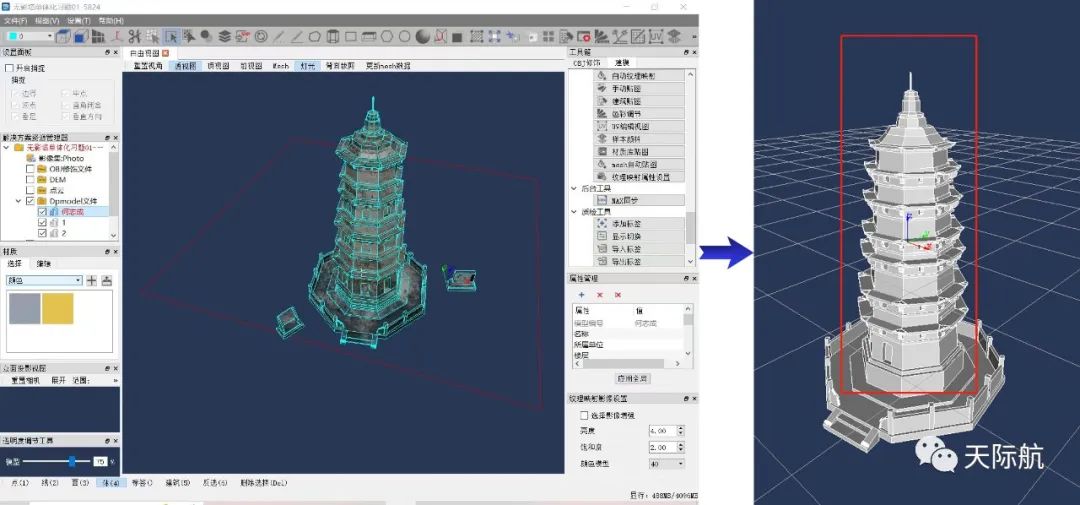The width and height of the screenshot is (1080, 505).
Task: Check the image enhancement checkbox in texture settings
Action: click(x=585, y=415)
